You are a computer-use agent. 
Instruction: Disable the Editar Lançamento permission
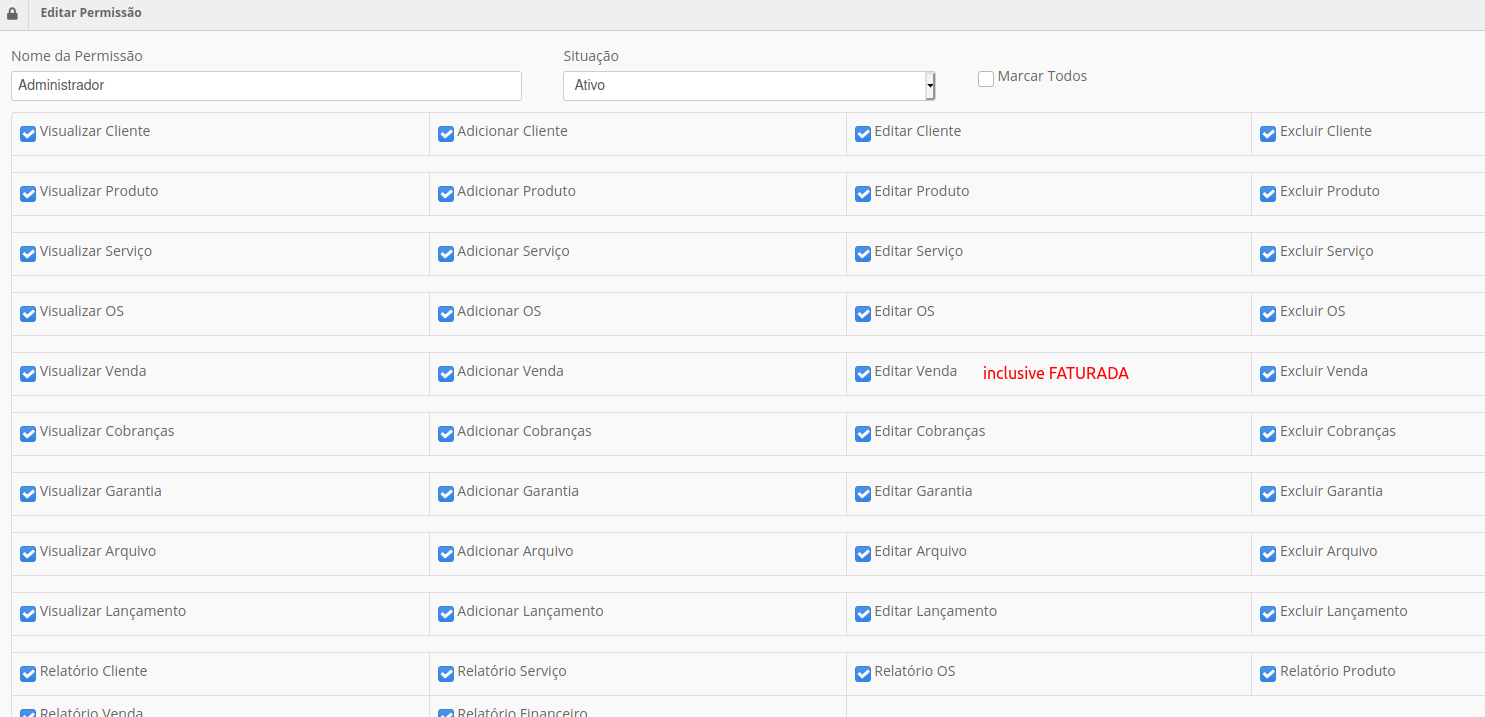(x=863, y=613)
